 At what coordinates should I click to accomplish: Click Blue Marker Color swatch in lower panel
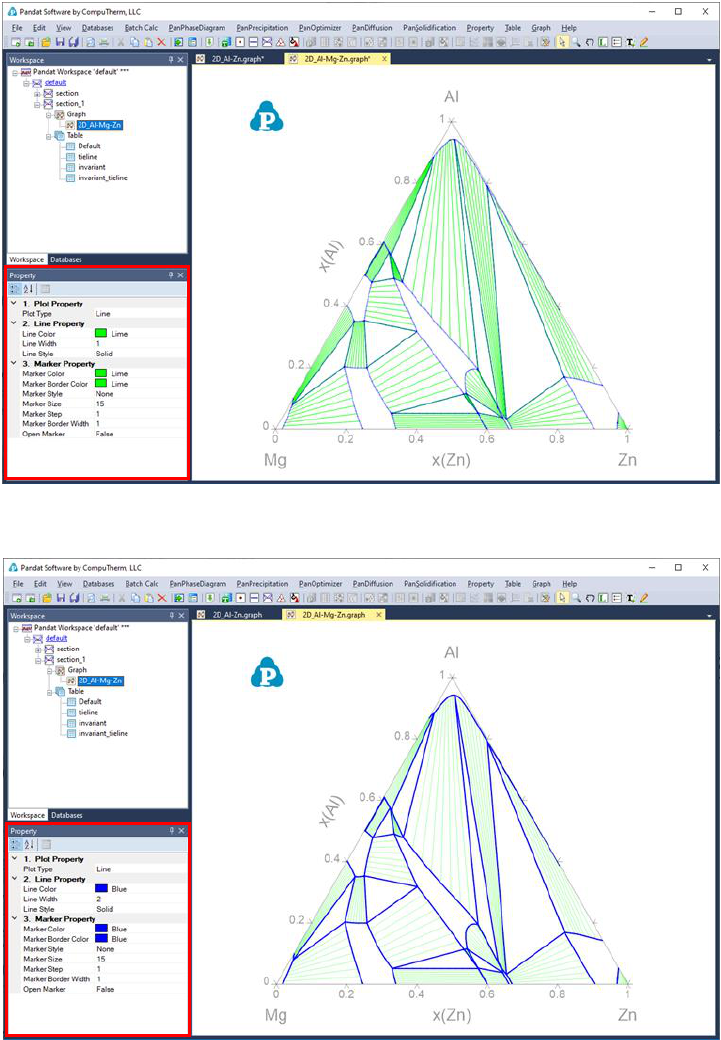tap(101, 929)
